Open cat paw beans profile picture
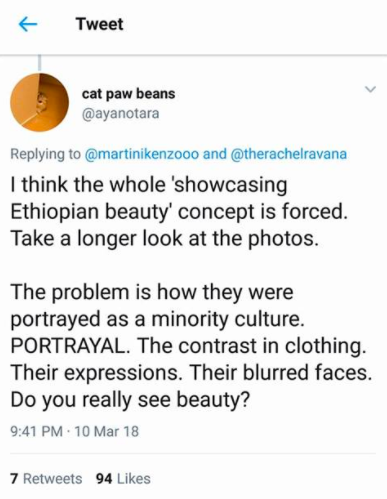 click(x=39, y=102)
